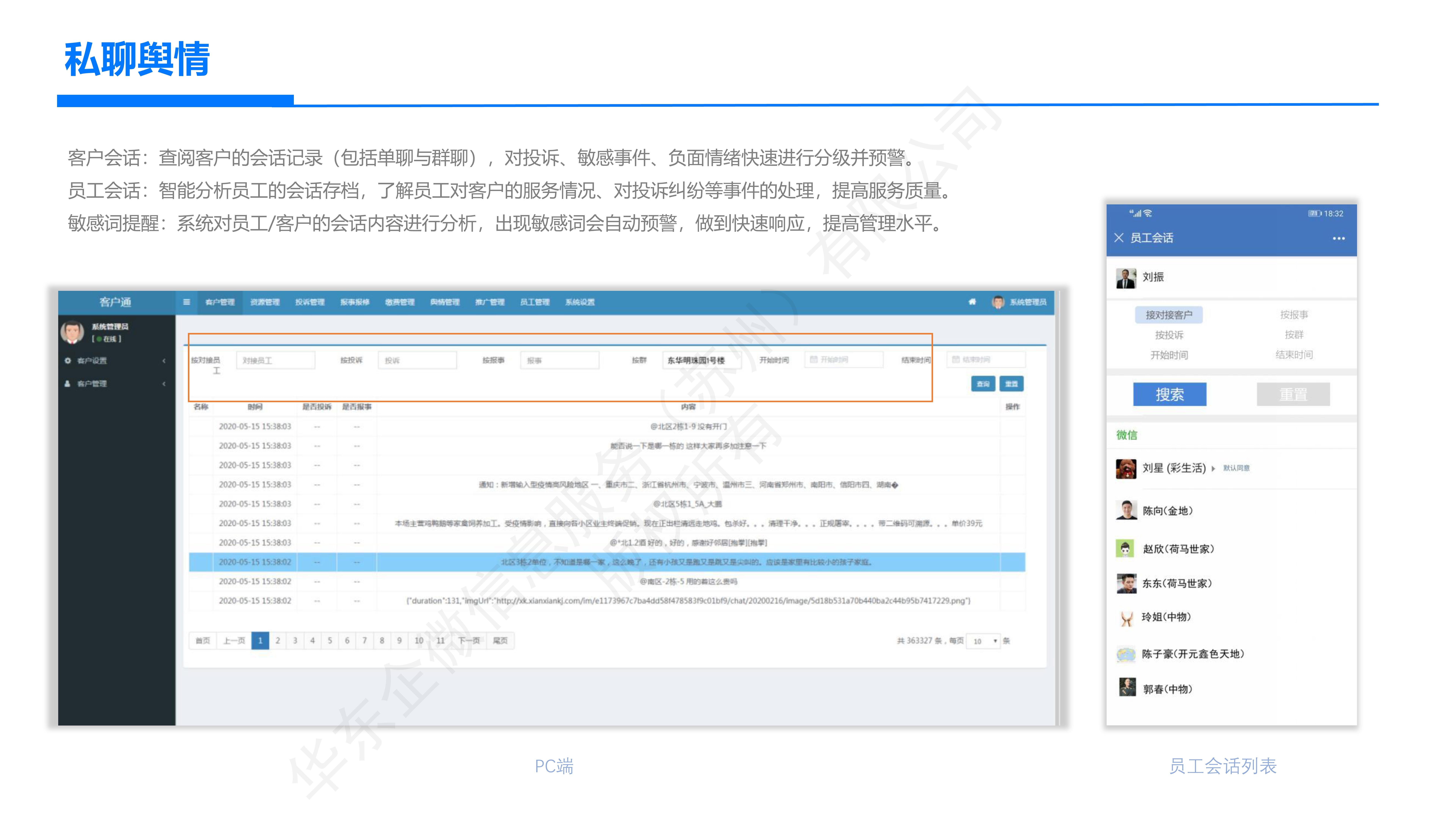Close the mobile 员工会话 page with X icon
1456x819 pixels.
(x=1119, y=238)
